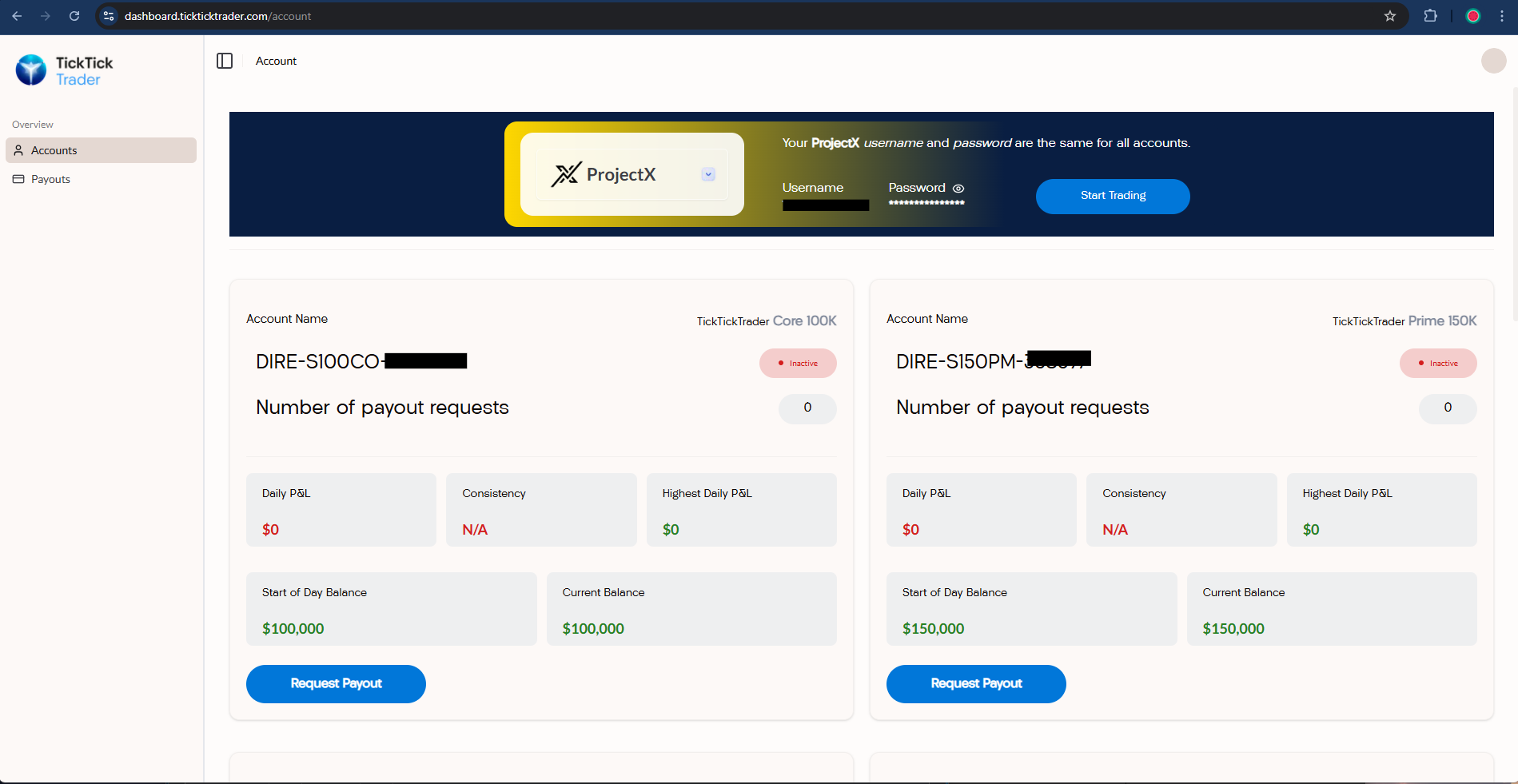Click payout request count on Prime 150K
This screenshot has height=784, width=1518.
coord(1448,408)
